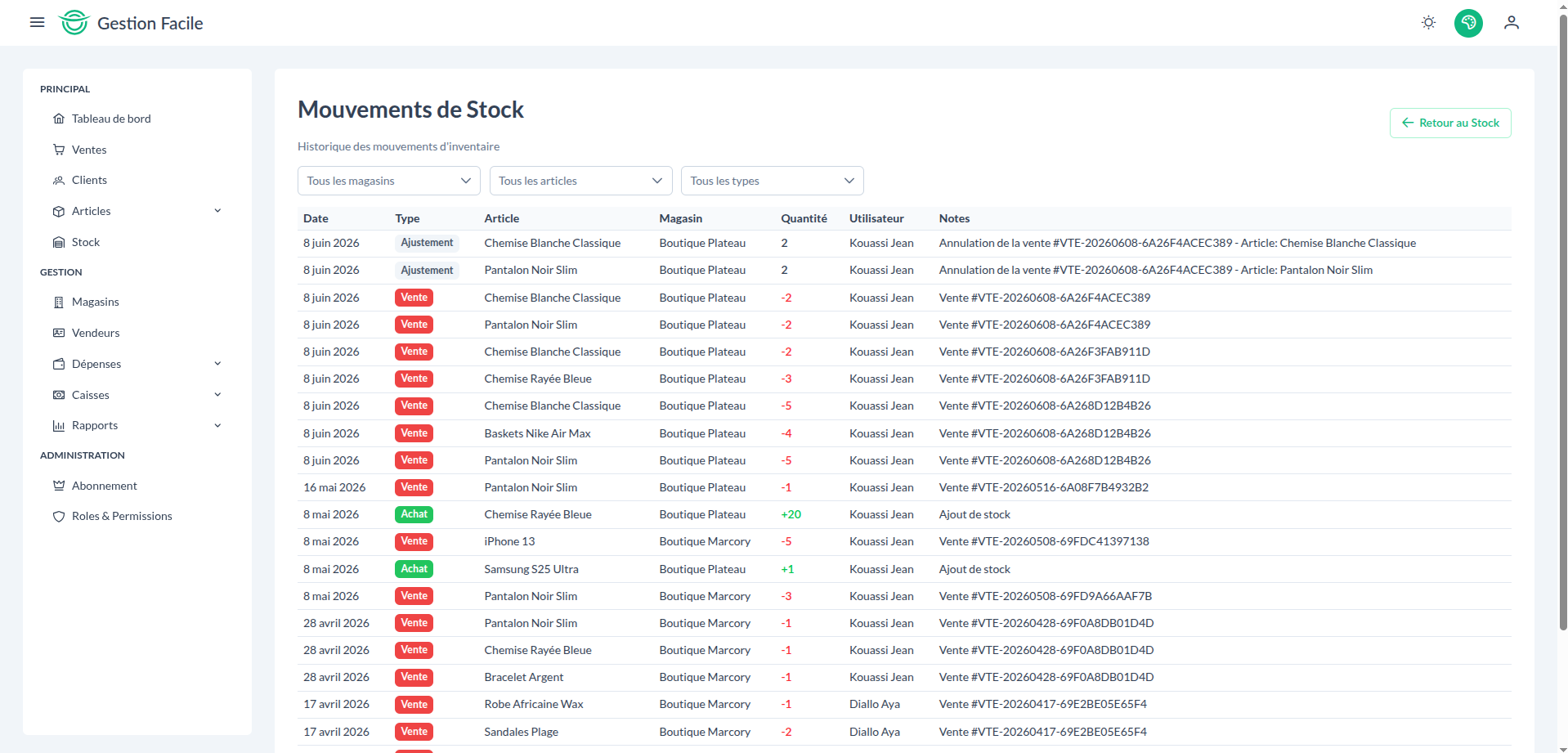
Task: Click the Gestion Facile logo
Action: 131,23
